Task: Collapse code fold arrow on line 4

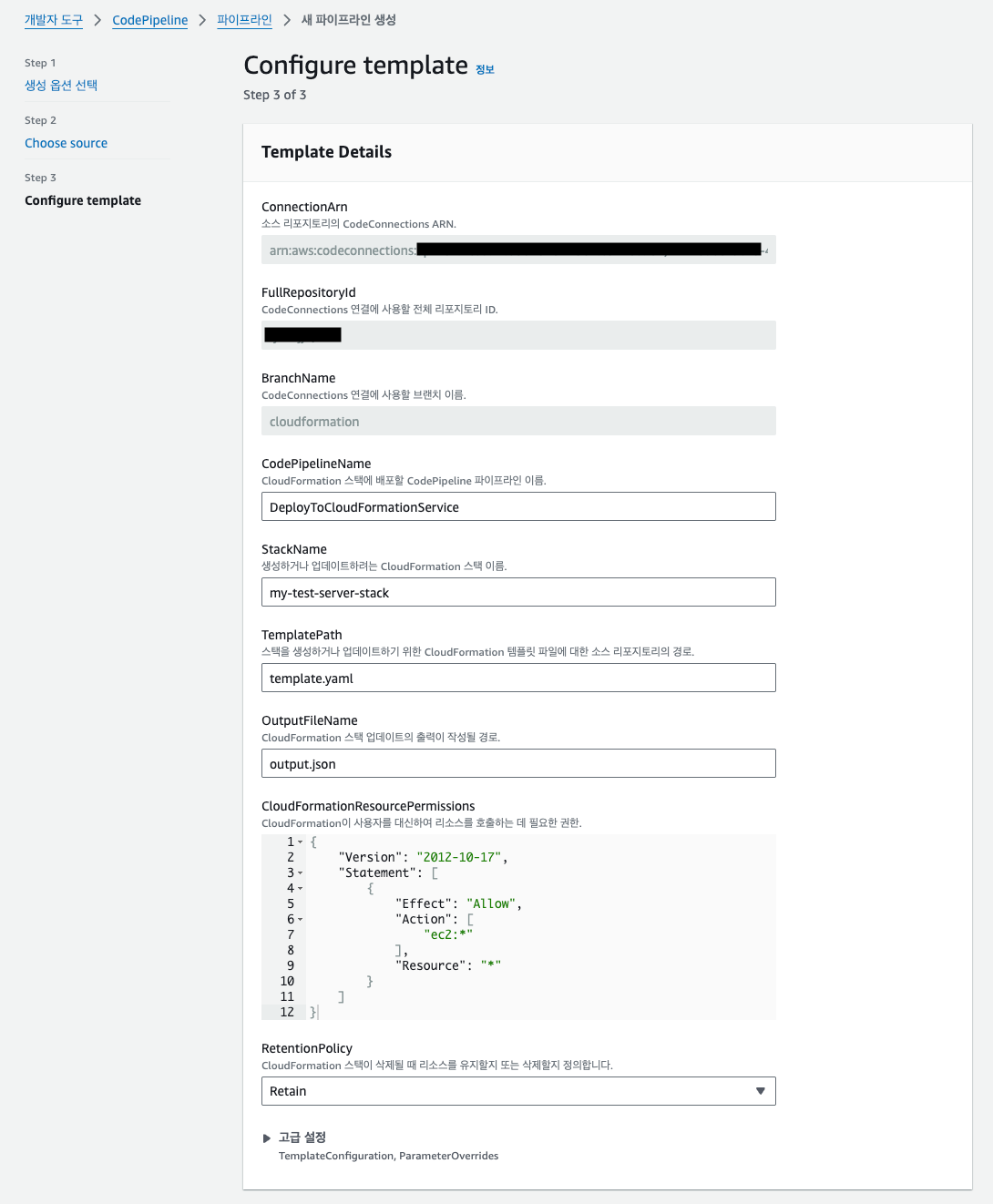Action: pyautogui.click(x=301, y=889)
